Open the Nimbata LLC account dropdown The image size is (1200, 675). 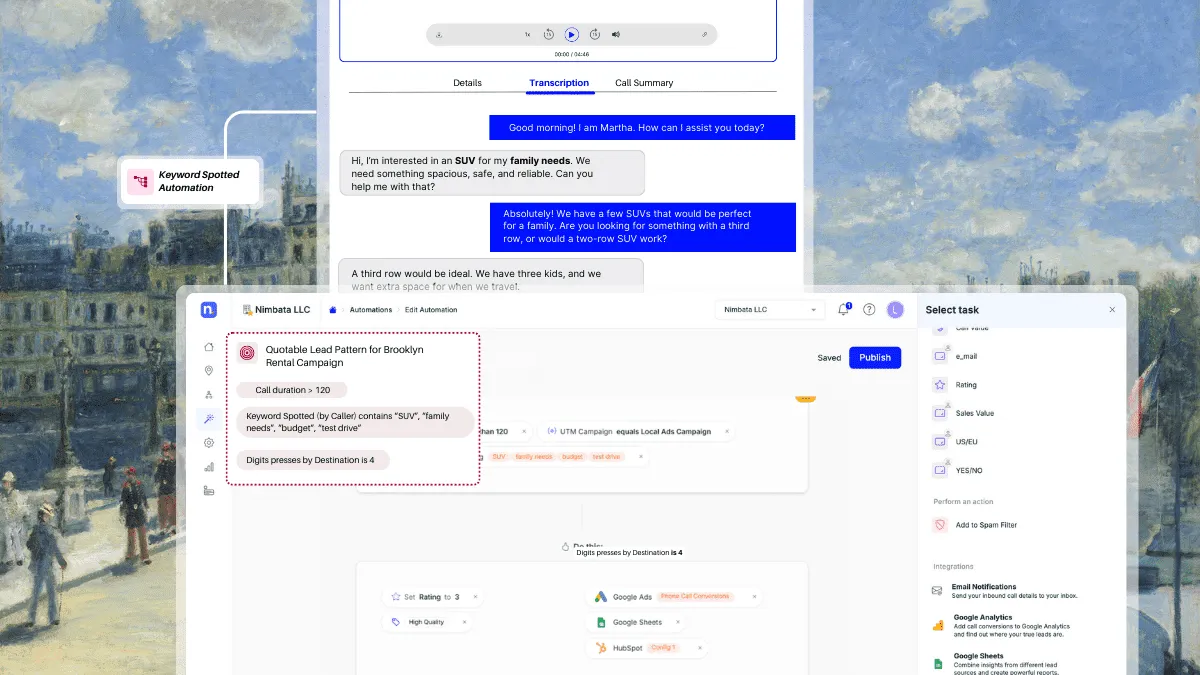[x=770, y=310]
